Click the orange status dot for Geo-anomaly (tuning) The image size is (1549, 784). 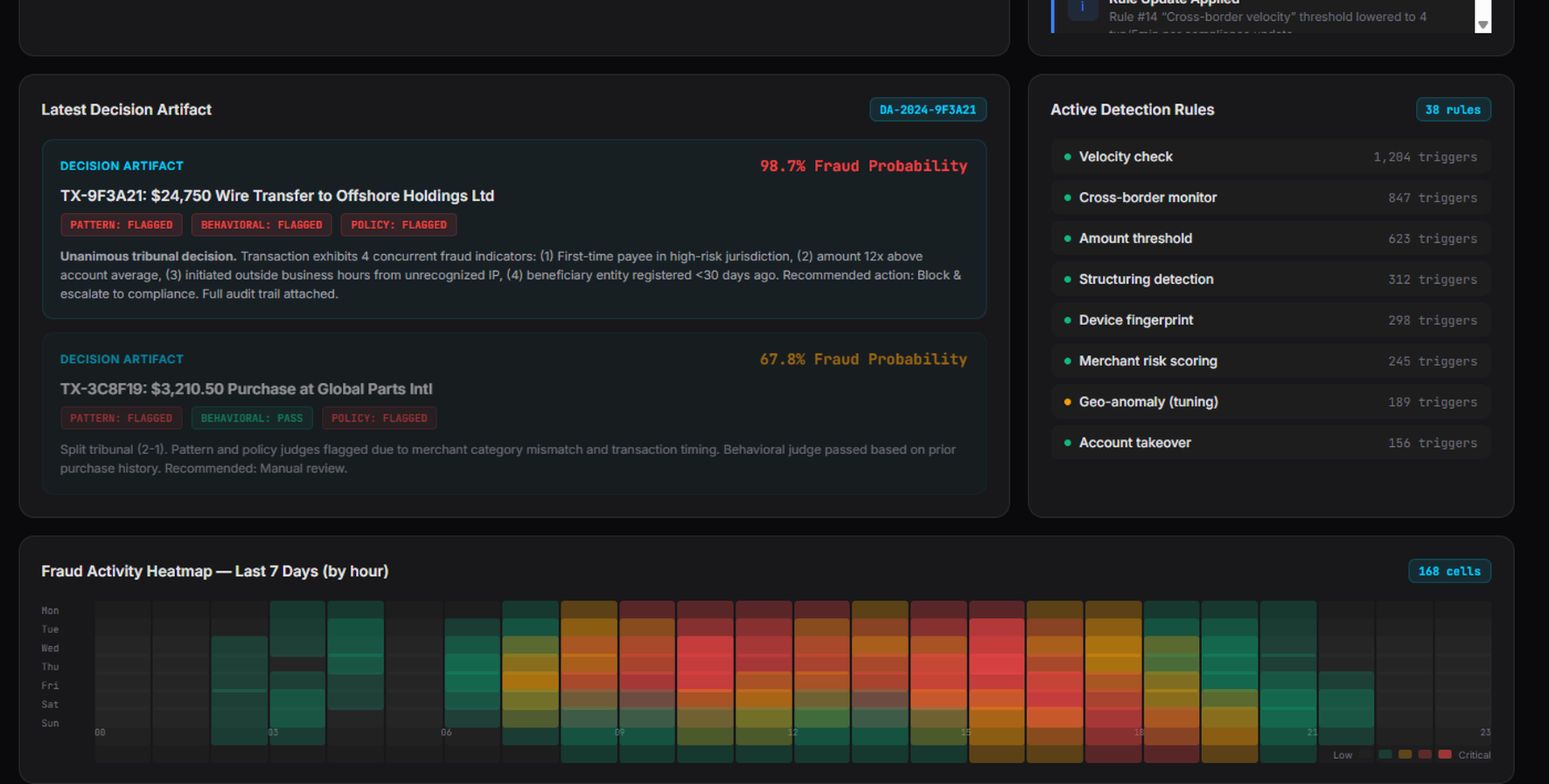tap(1067, 402)
